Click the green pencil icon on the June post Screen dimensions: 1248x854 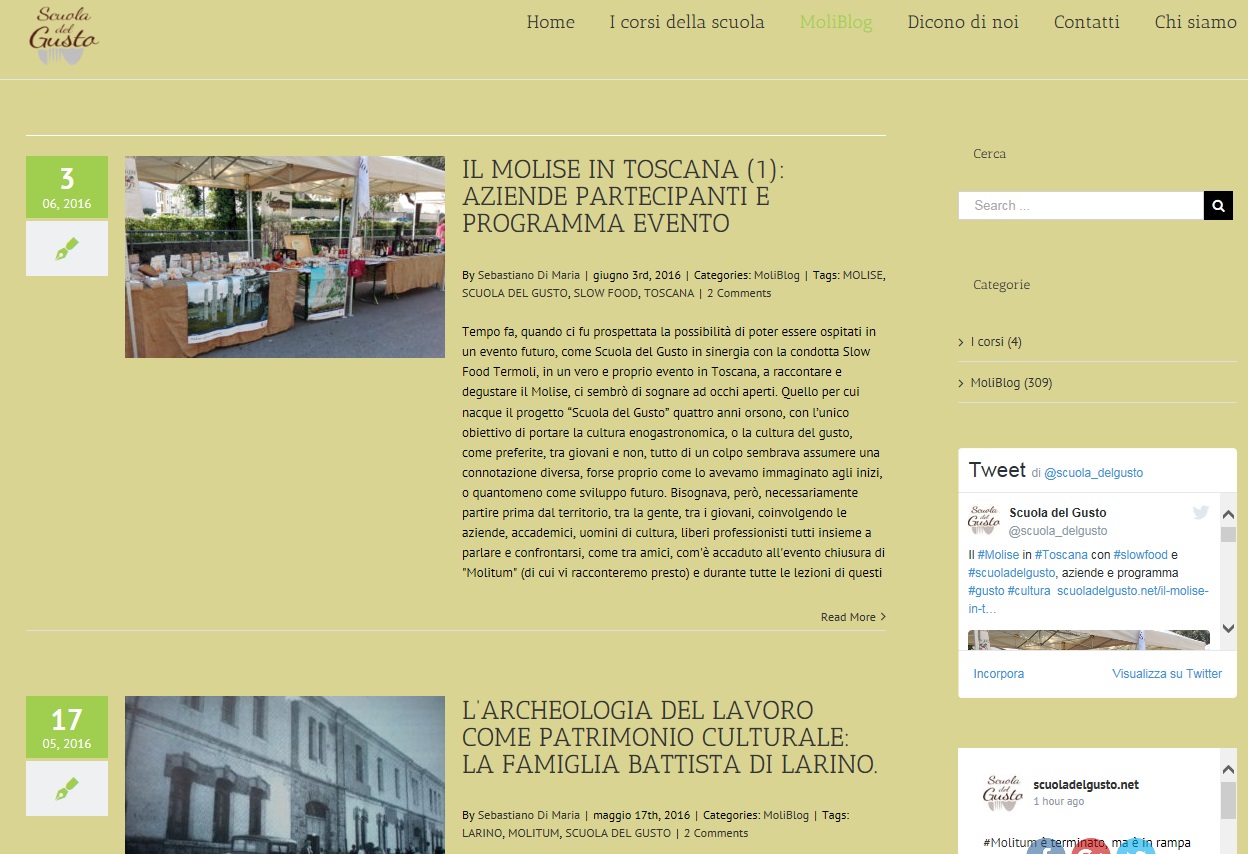pos(66,247)
